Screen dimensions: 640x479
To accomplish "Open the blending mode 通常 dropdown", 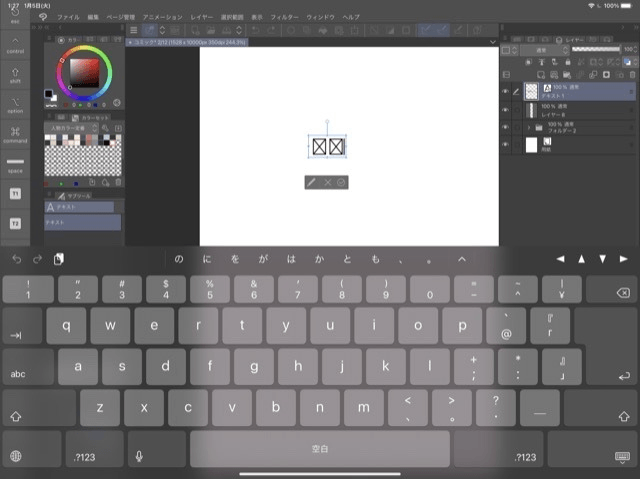I will 544,50.
